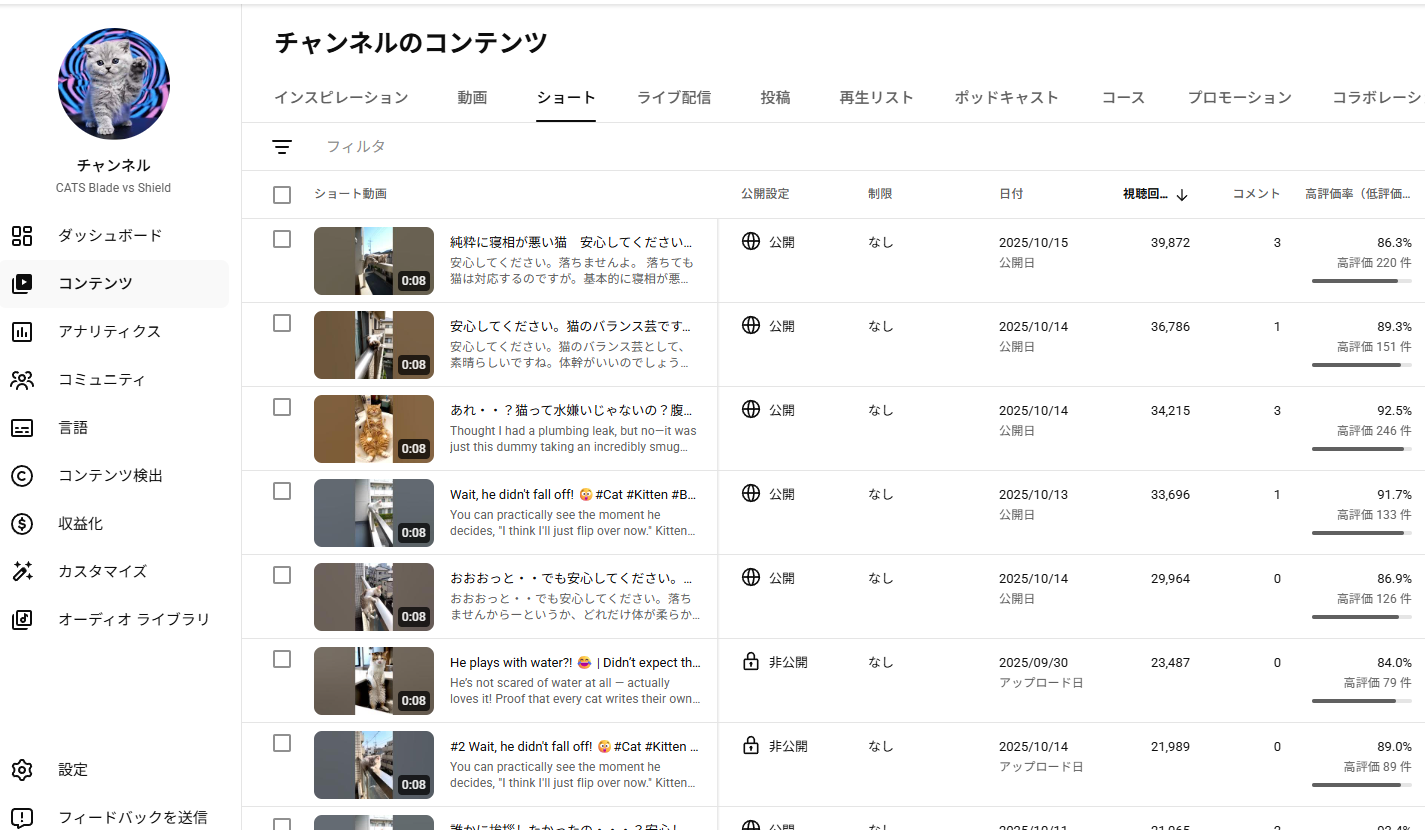This screenshot has width=1425, height=830.
Task: Open the Dashboard (ダッシュボード) sidebar icon
Action: click(x=22, y=236)
